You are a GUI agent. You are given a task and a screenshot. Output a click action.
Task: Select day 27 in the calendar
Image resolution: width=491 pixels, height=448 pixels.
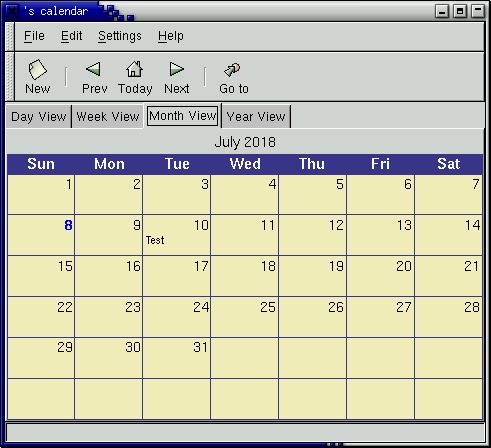coord(381,317)
